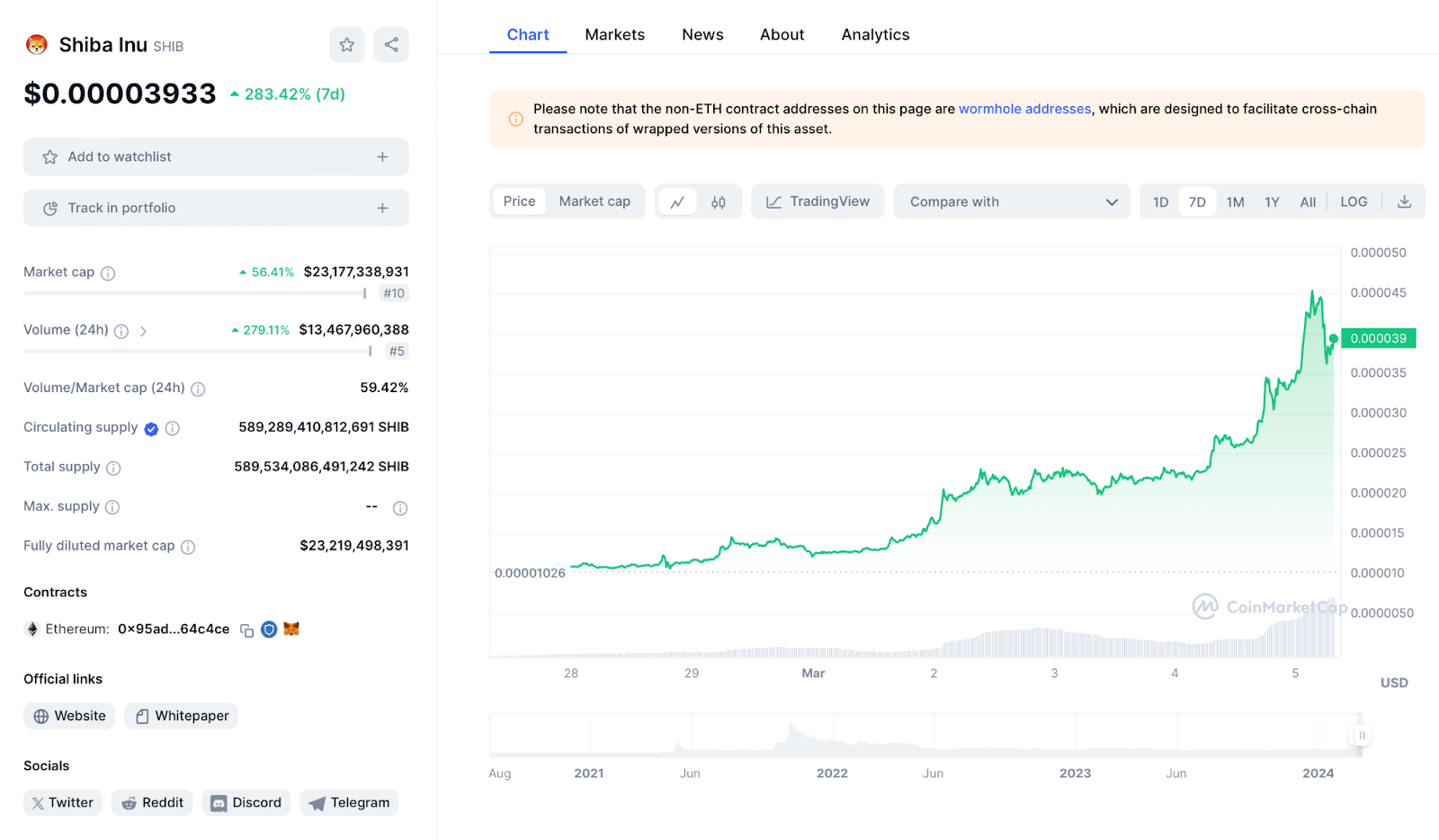Click Add to watchlist button
1439x840 pixels.
216,156
